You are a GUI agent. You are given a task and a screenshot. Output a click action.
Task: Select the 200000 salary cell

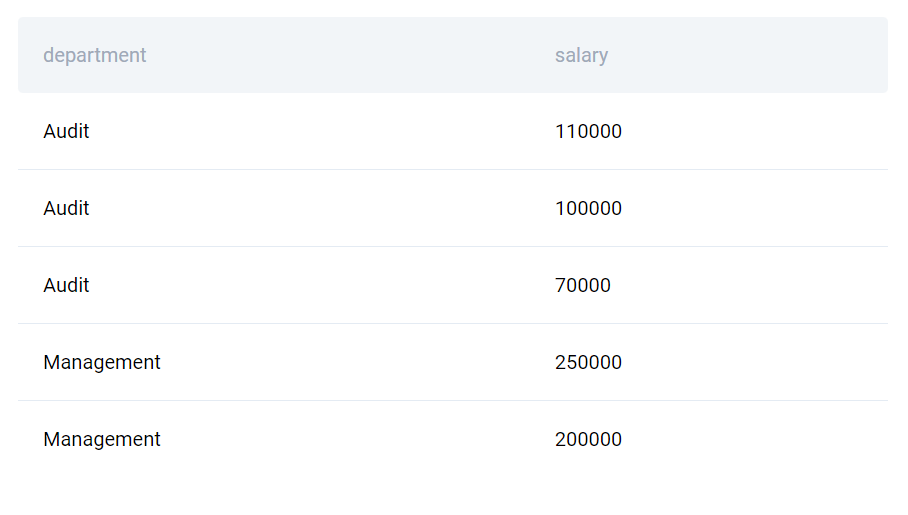click(x=588, y=440)
